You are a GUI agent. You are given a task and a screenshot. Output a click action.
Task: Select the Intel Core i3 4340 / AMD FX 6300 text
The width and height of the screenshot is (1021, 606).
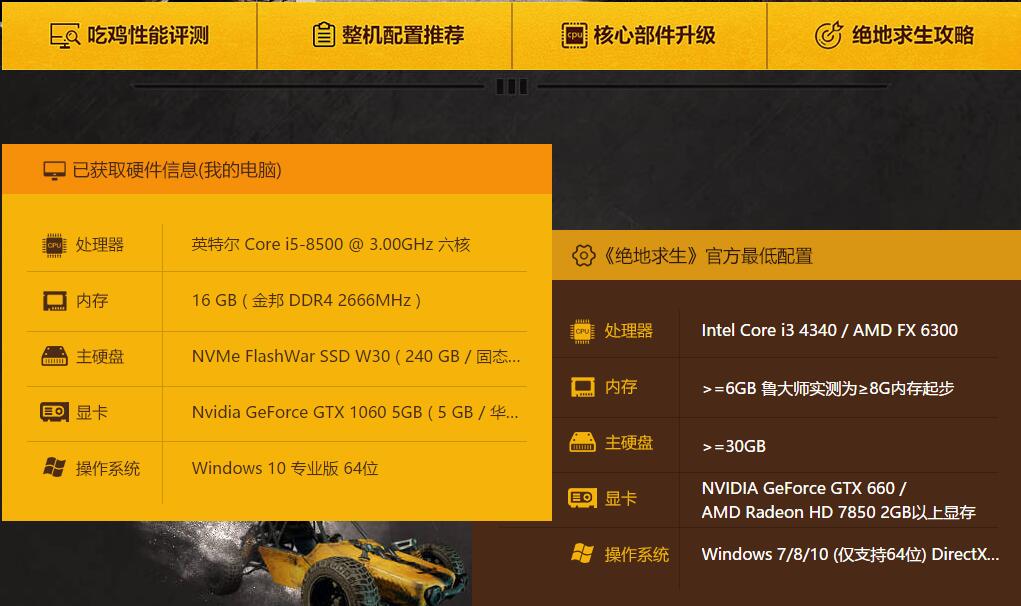(x=830, y=330)
